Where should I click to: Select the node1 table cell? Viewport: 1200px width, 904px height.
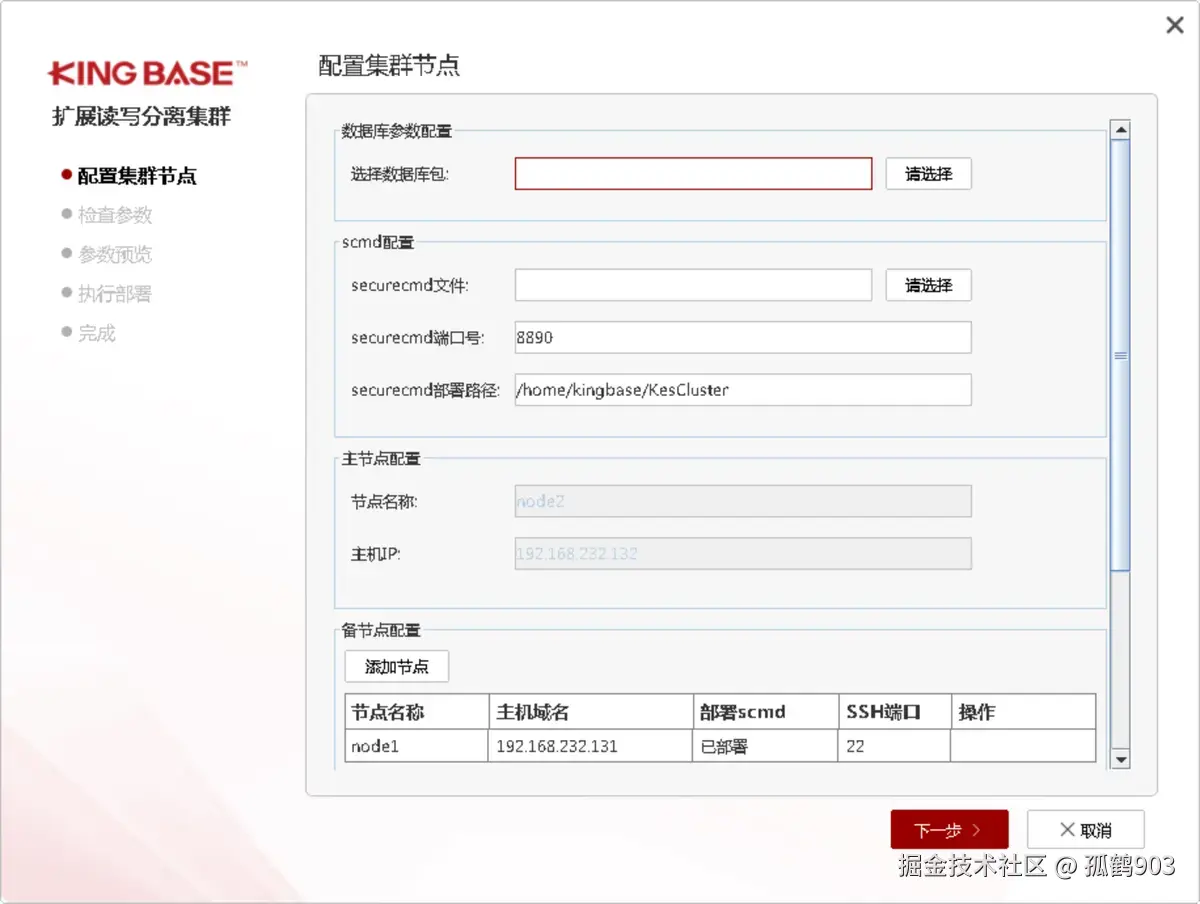click(x=417, y=746)
